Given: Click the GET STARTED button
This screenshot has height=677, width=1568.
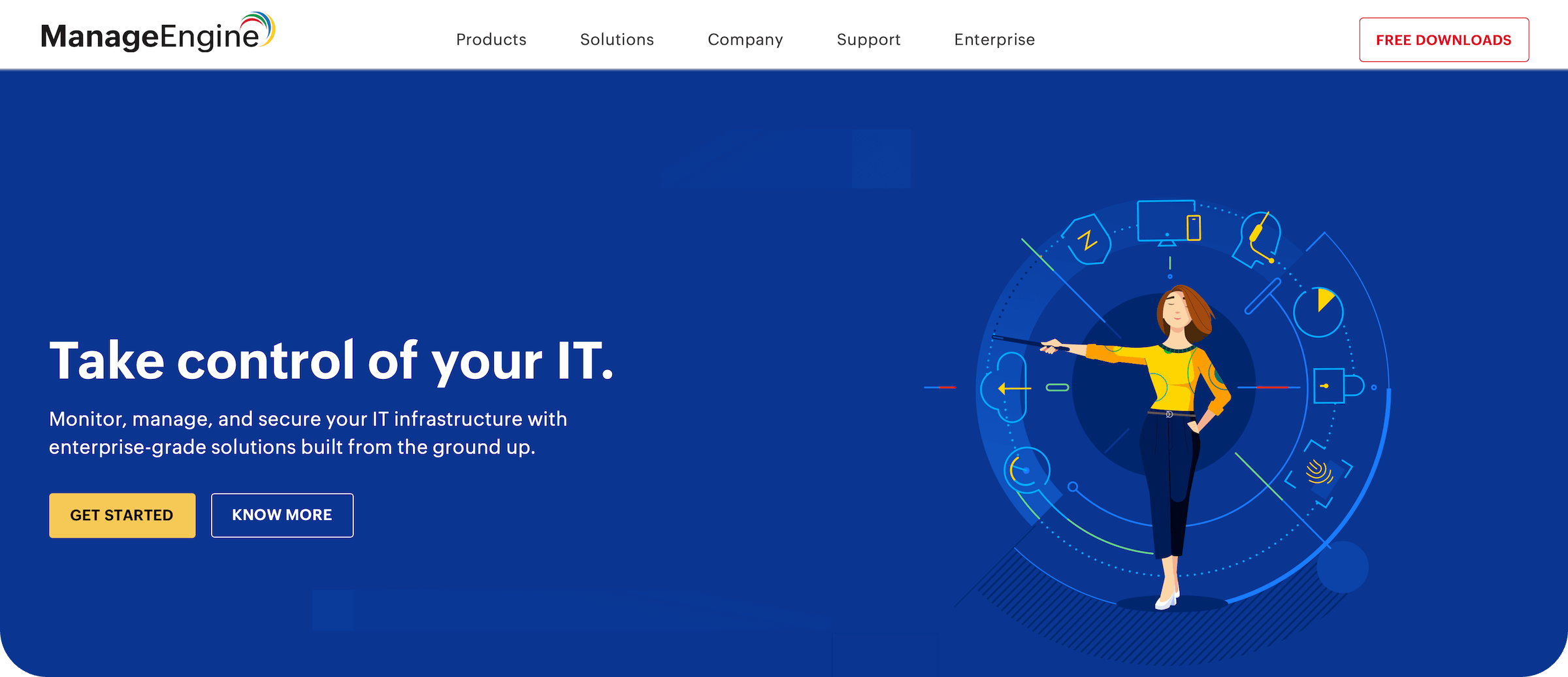Looking at the screenshot, I should [122, 515].
